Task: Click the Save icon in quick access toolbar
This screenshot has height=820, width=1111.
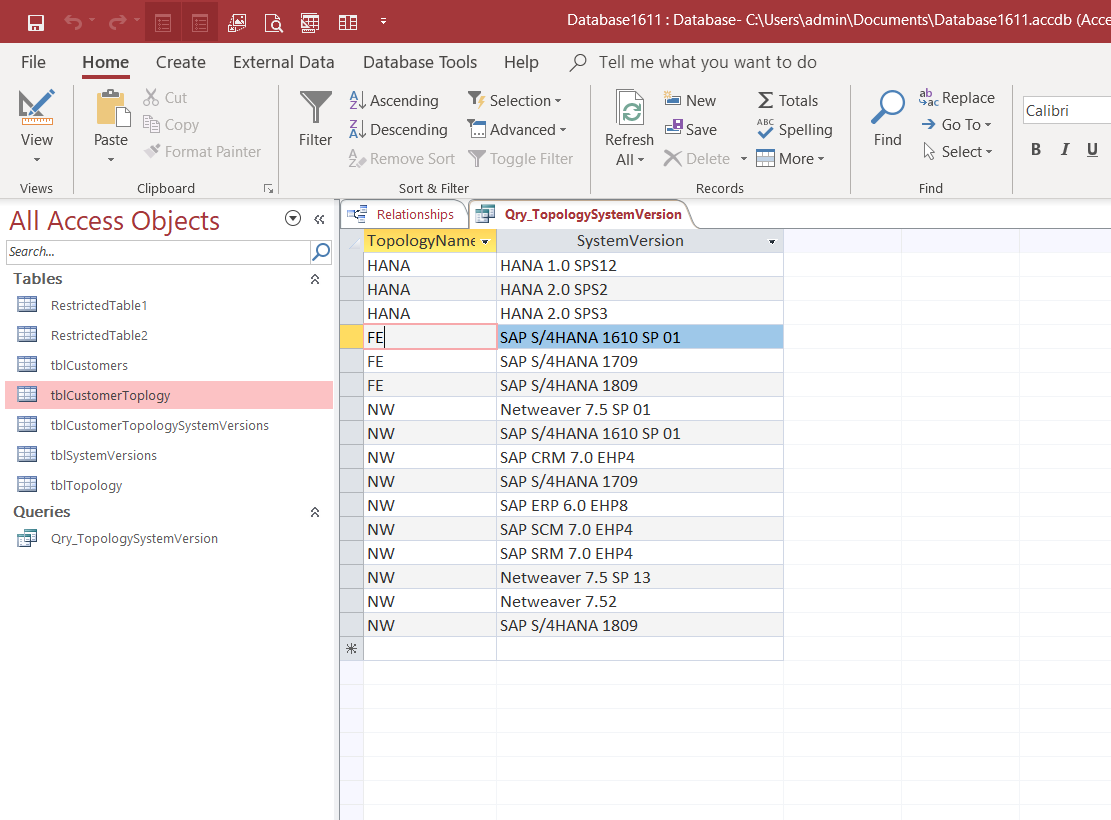Action: [x=36, y=22]
